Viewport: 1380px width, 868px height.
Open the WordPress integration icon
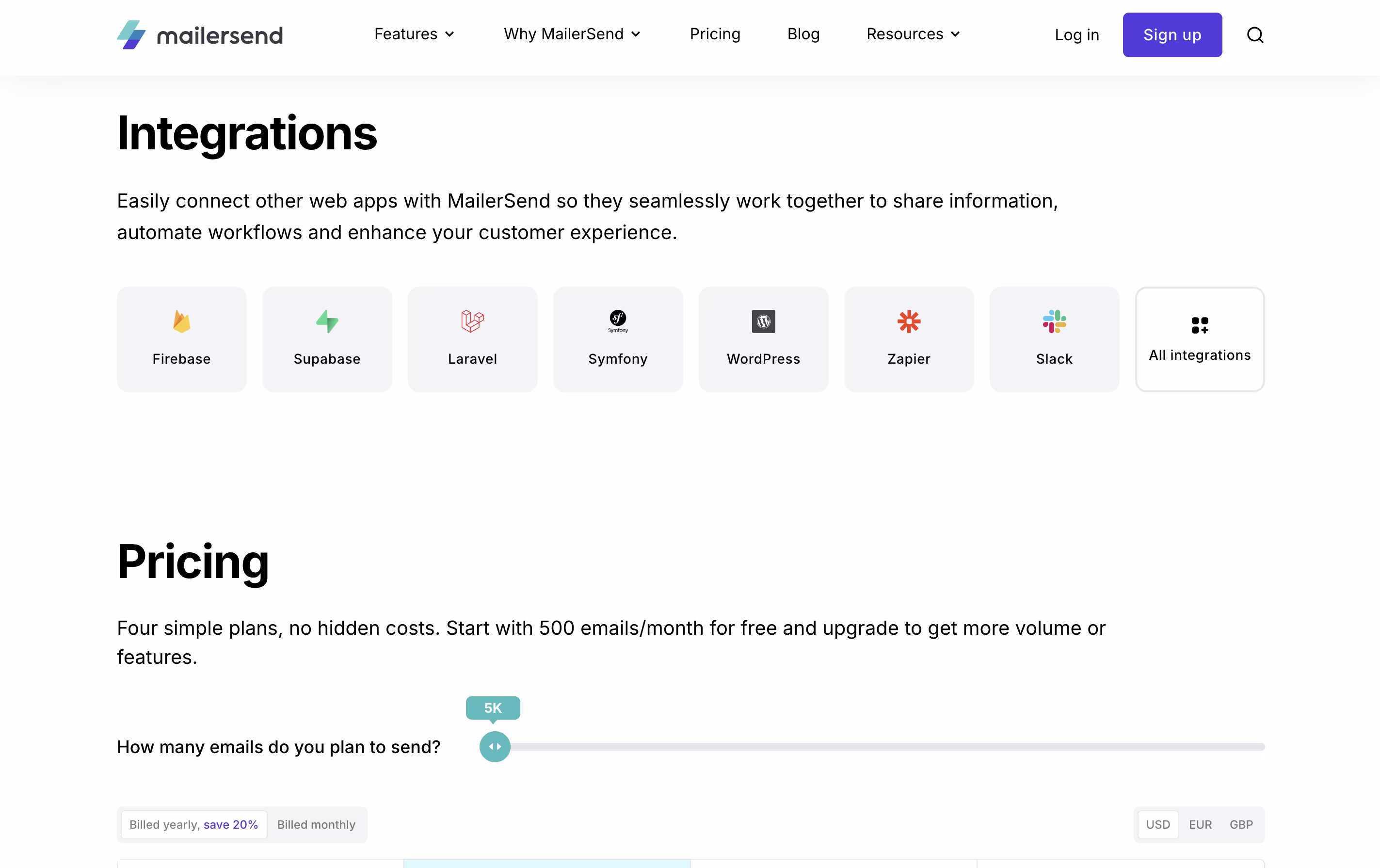click(x=763, y=321)
